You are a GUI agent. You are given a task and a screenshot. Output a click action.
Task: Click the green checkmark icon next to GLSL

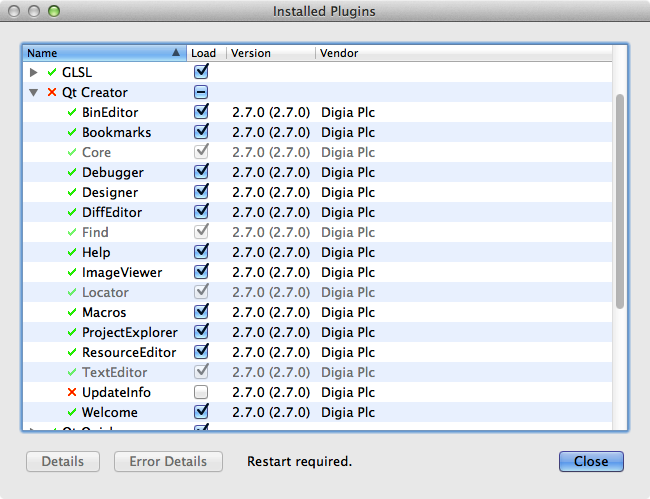pos(52,72)
